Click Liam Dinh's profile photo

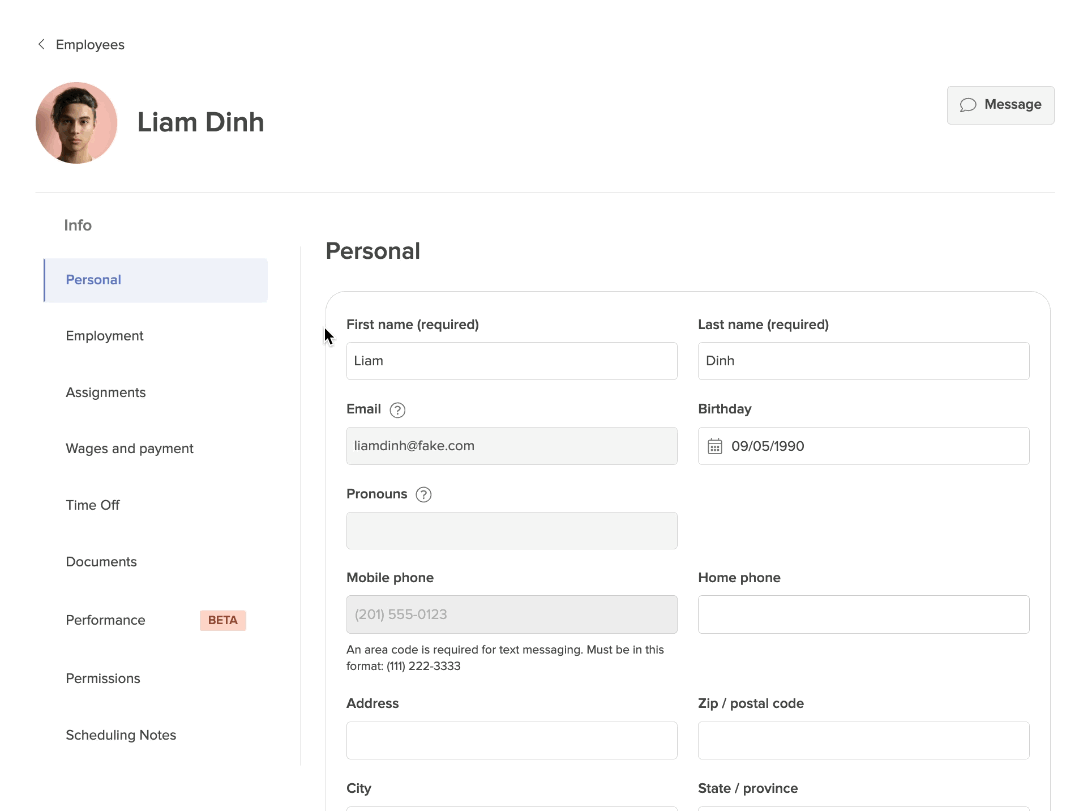pos(76,123)
